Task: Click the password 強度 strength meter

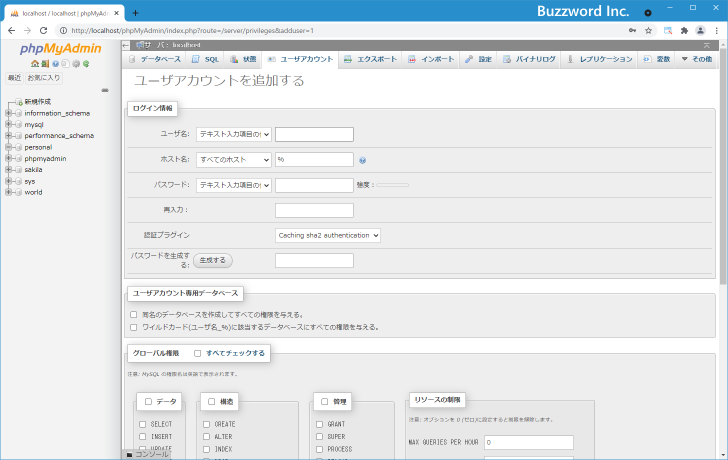Action: [x=393, y=185]
